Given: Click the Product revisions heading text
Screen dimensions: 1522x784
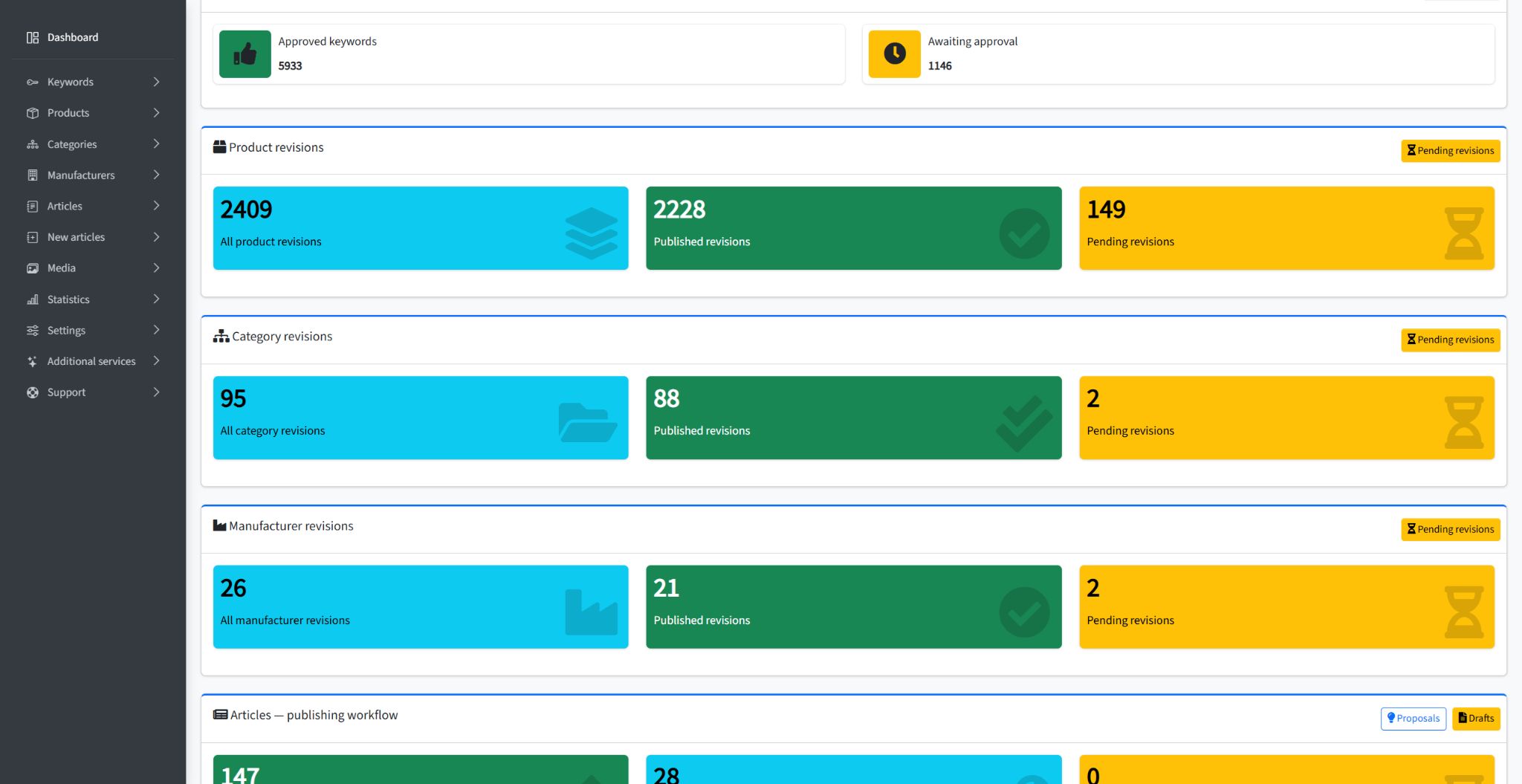Looking at the screenshot, I should click(x=276, y=147).
